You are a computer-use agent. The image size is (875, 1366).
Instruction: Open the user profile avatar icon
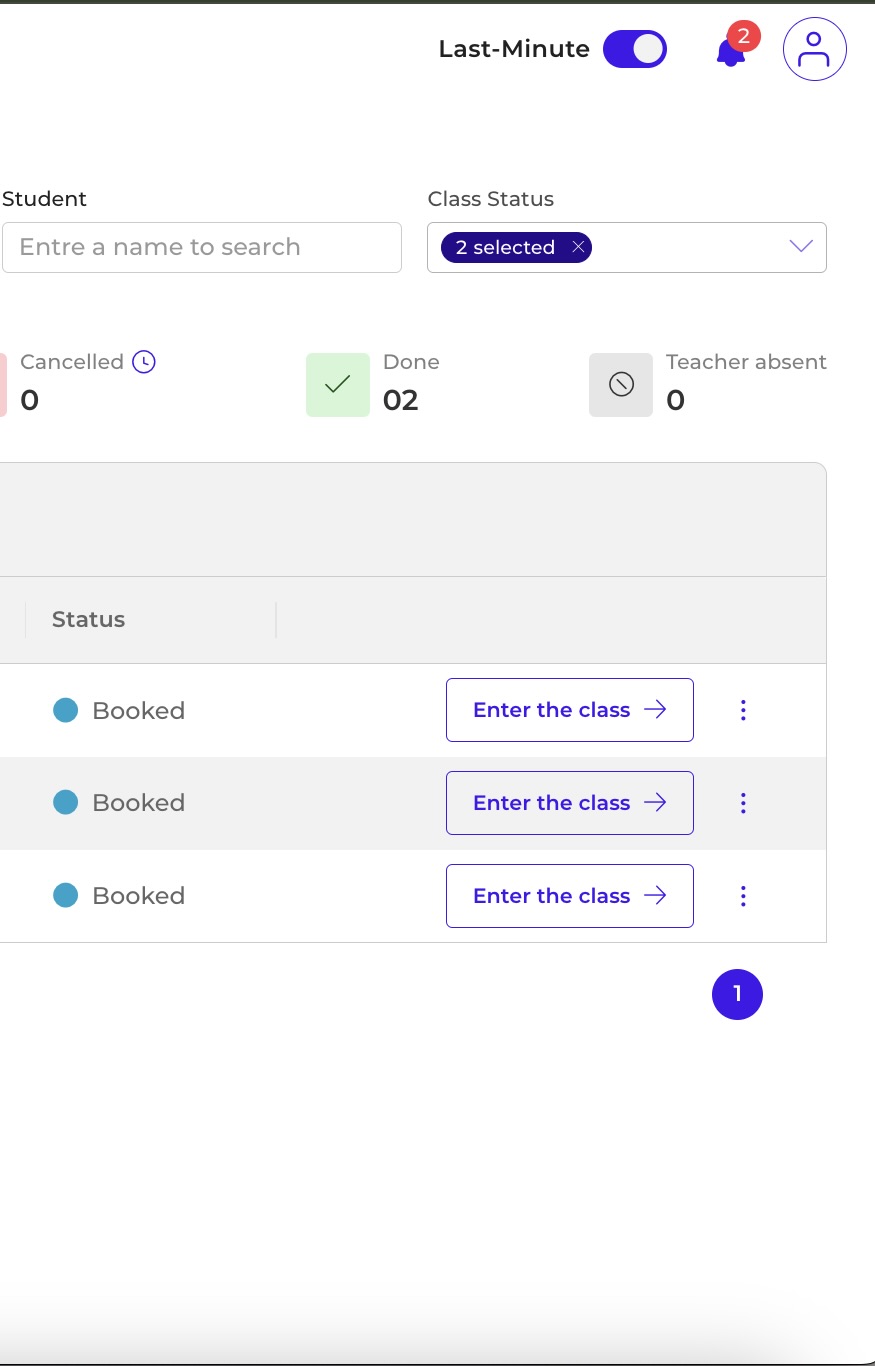[815, 49]
